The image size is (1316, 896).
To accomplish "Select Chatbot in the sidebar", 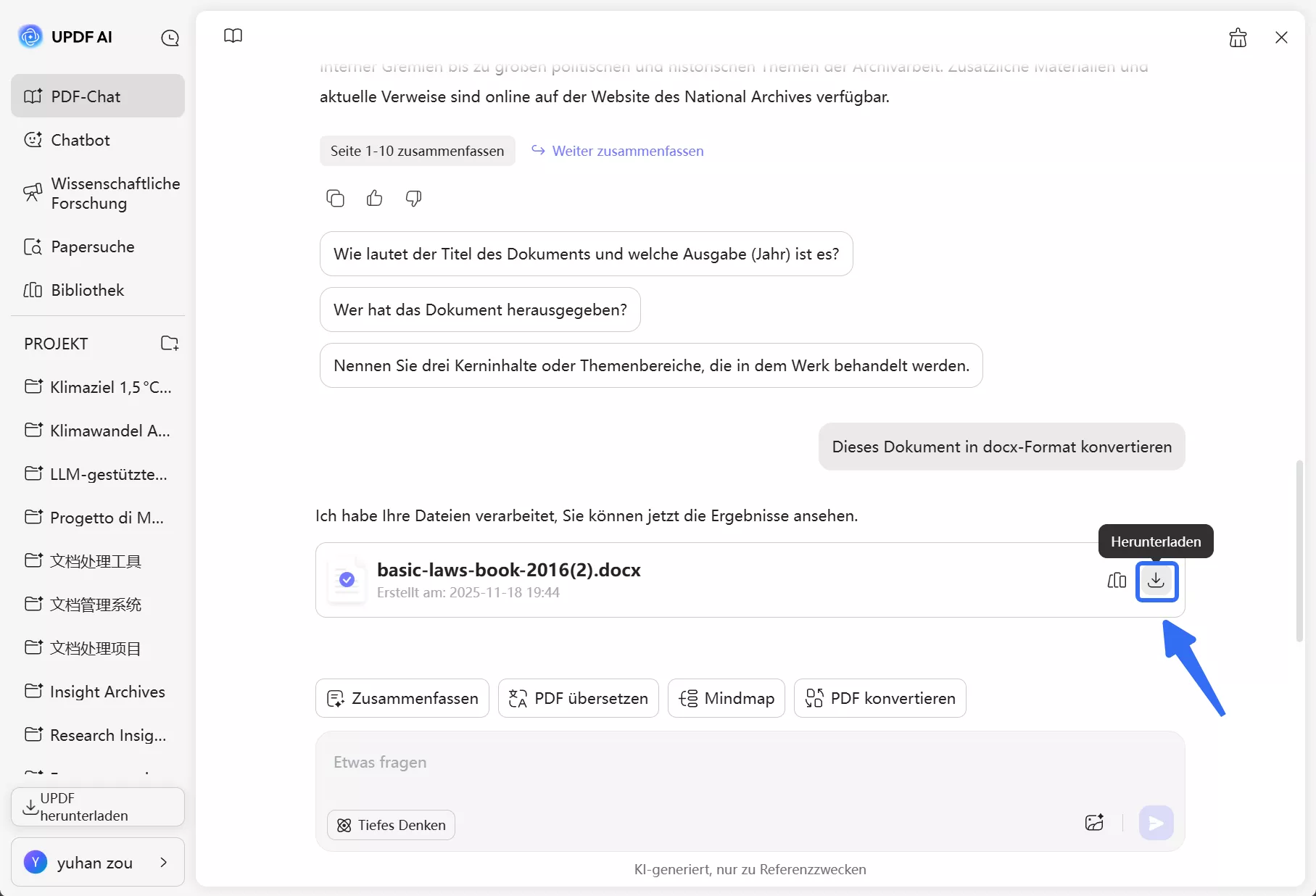I will [x=80, y=140].
